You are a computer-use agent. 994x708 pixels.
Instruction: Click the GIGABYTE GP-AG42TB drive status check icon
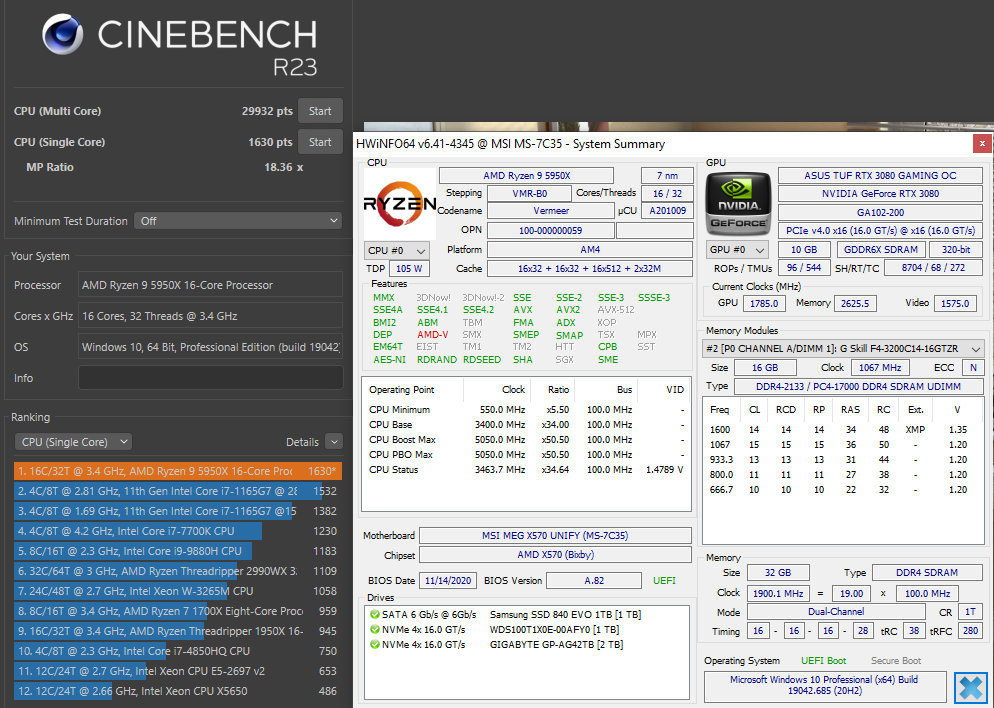pos(375,645)
